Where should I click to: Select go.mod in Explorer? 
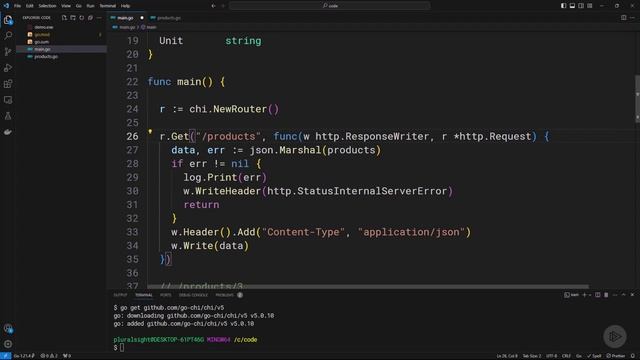click(61, 35)
